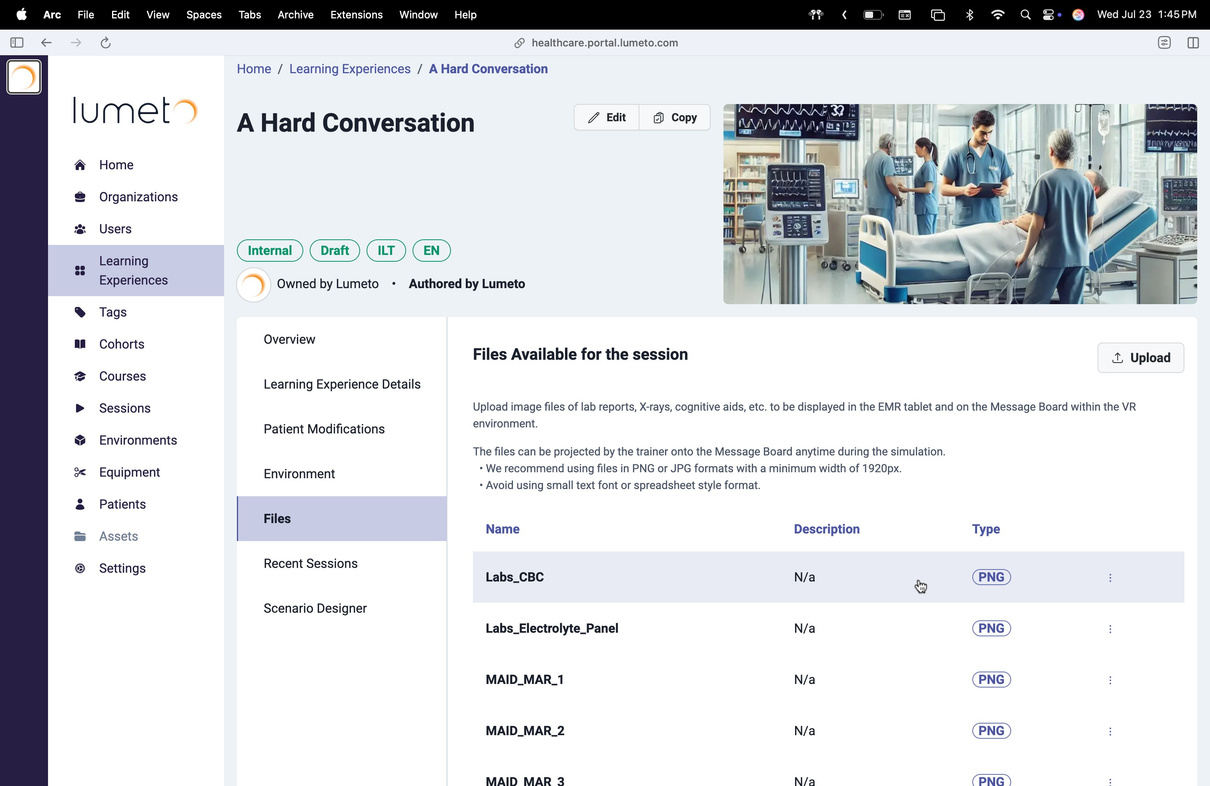
Task: Select the Files tab
Action: [x=342, y=519]
